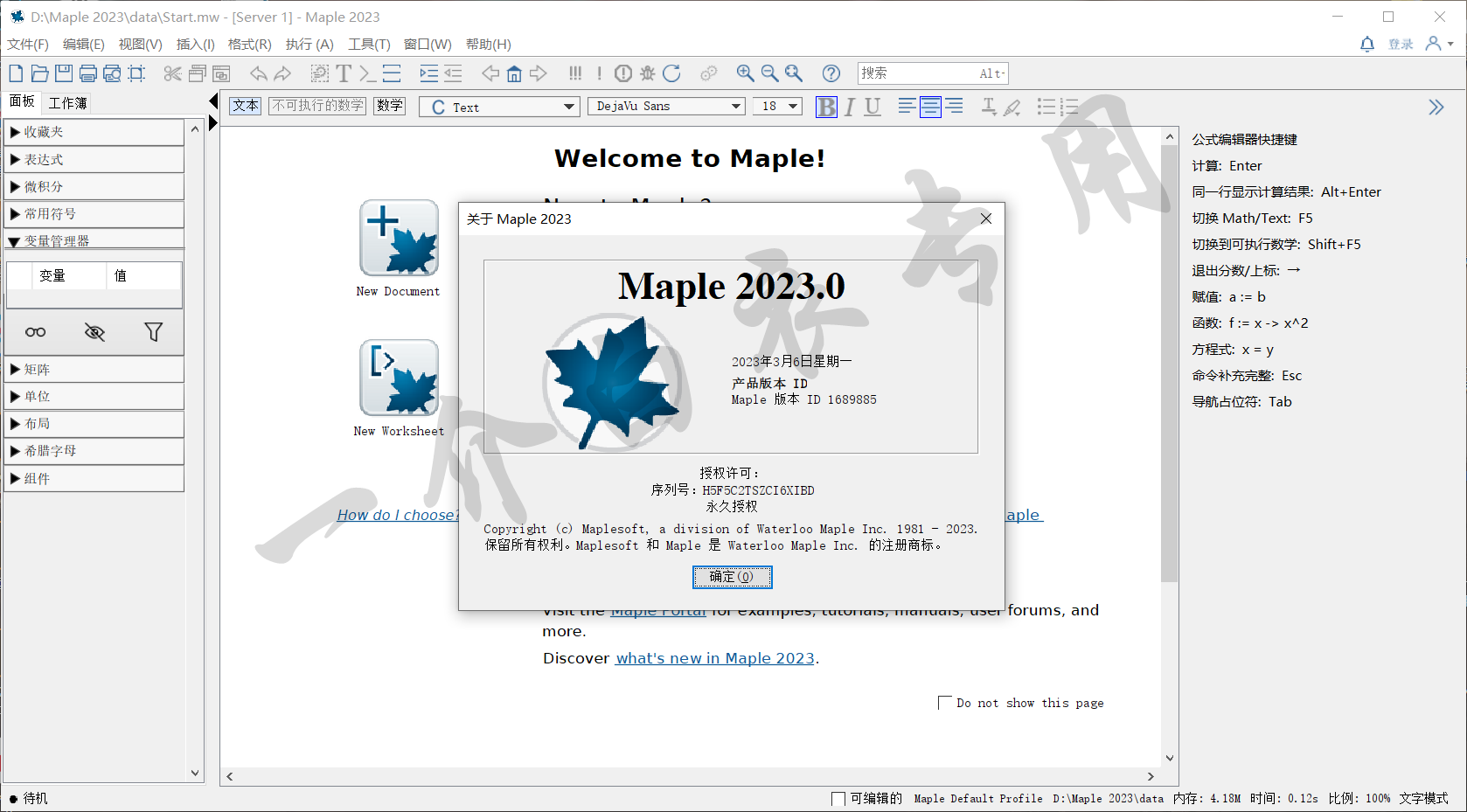Expand the 收藏夹 palette
The image size is (1467, 812).
click(94, 132)
